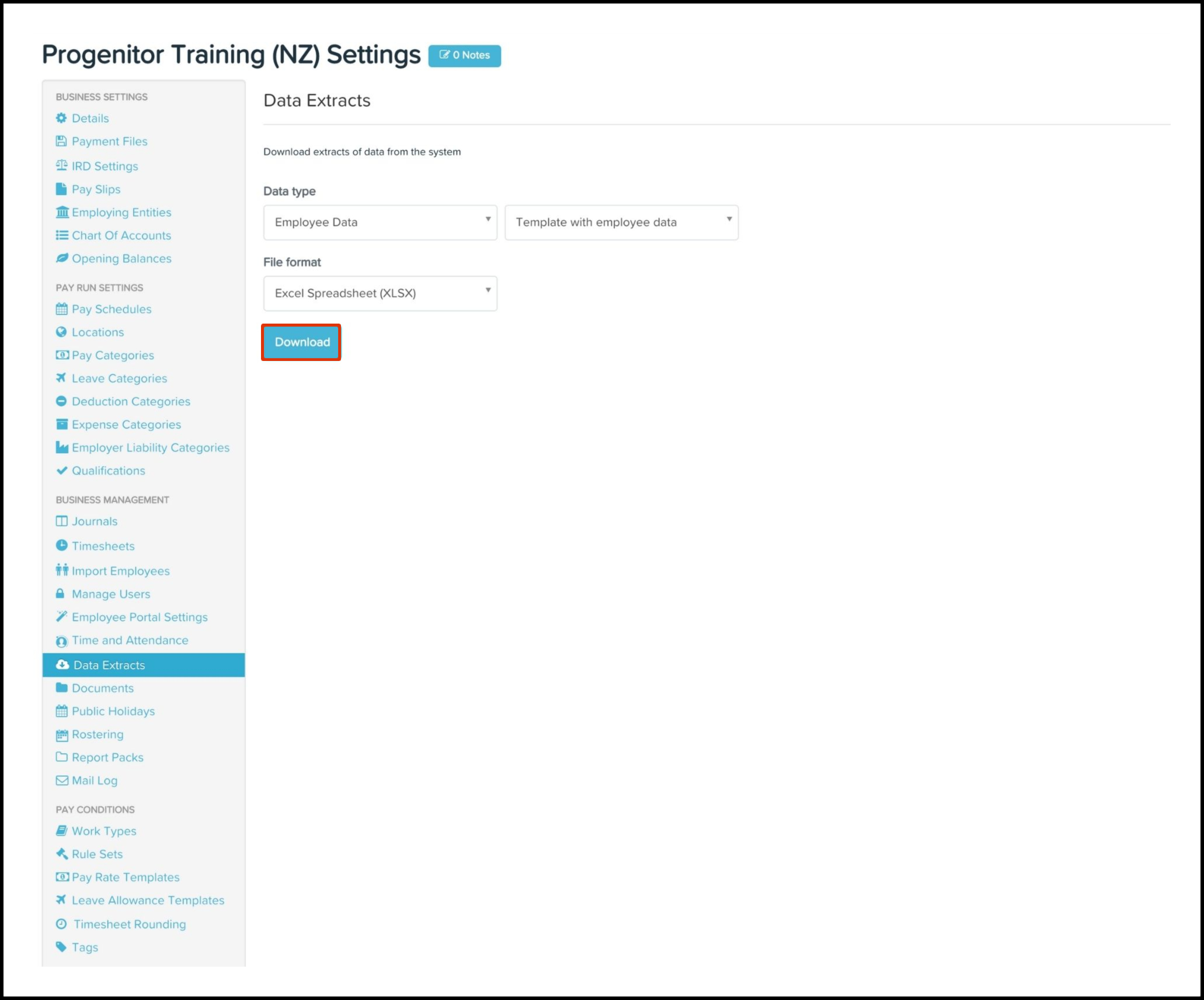Open Employee Portal Settings link
This screenshot has width=1204, height=1000.
pos(140,617)
